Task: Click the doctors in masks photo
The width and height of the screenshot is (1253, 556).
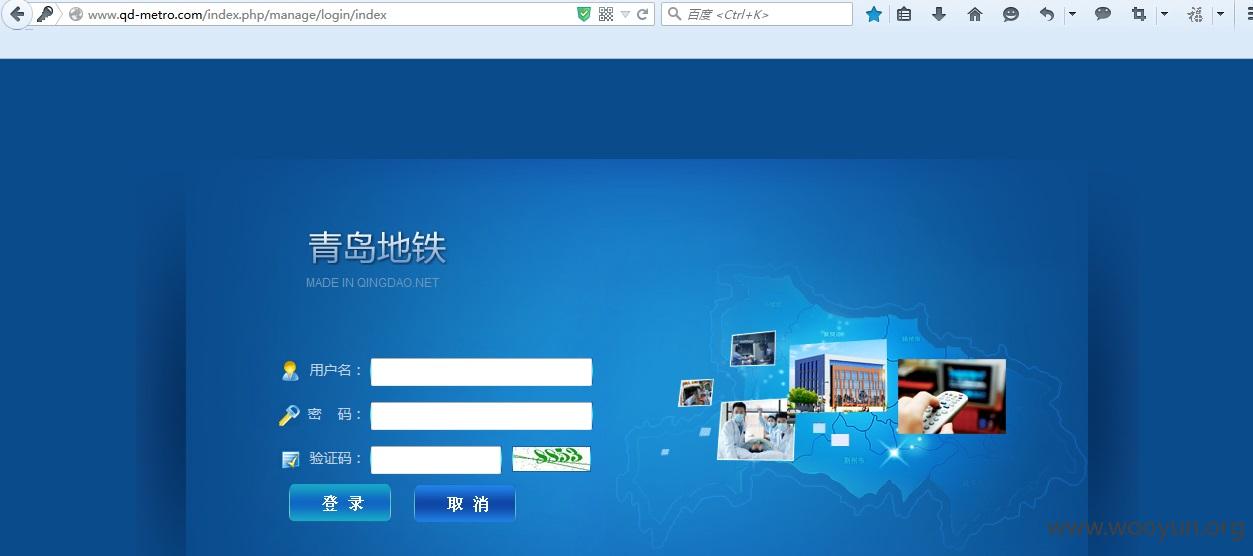Action: coord(756,429)
